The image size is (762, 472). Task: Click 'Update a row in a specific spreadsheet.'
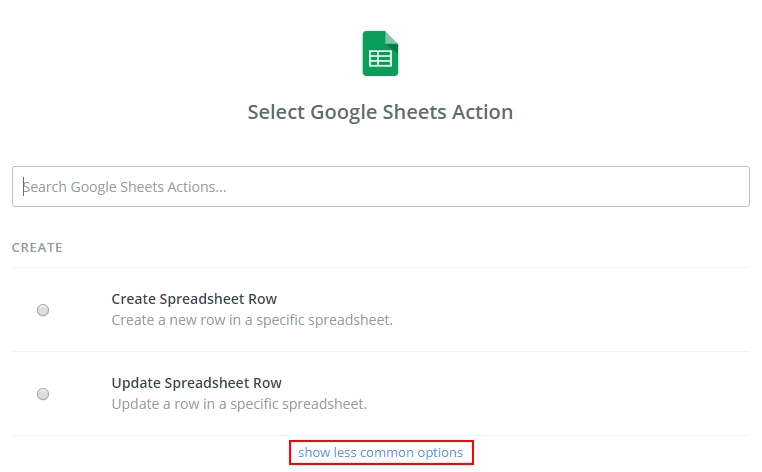point(239,404)
